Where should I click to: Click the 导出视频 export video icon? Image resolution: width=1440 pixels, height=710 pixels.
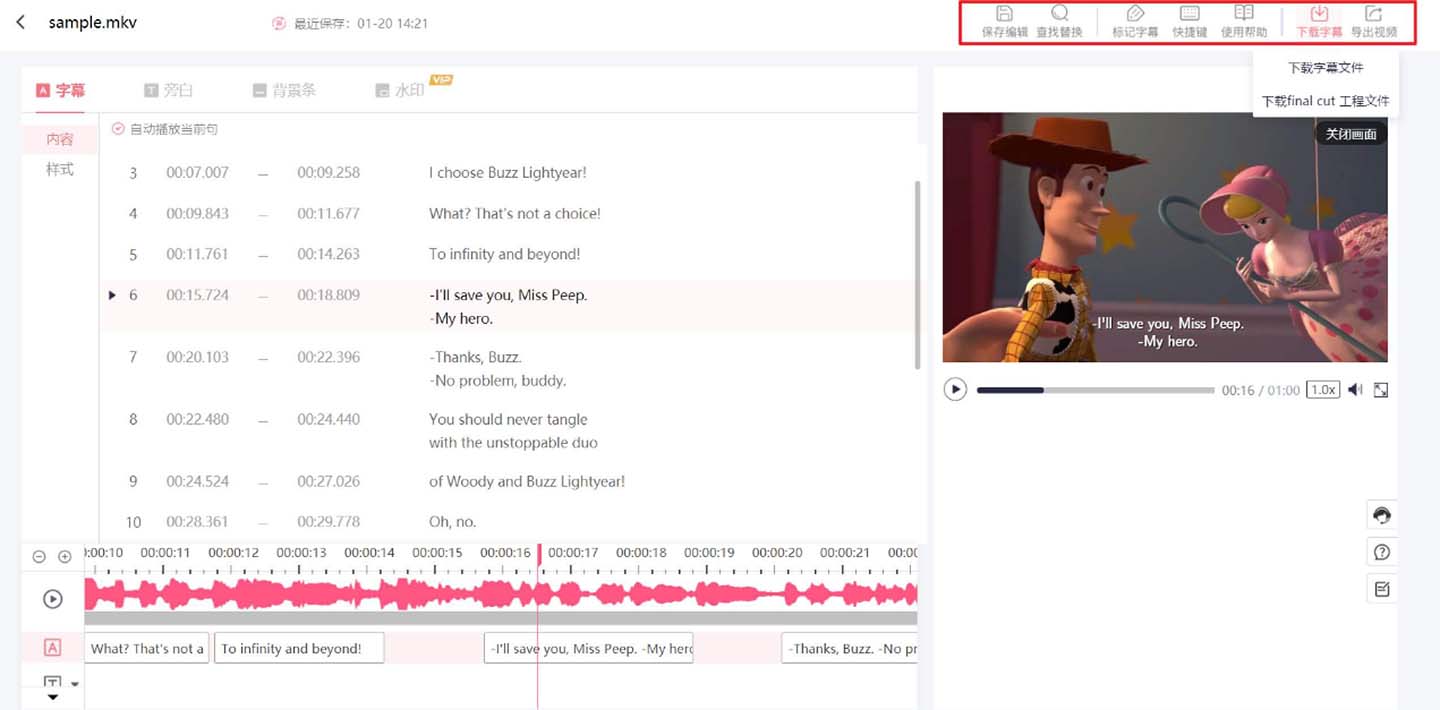[x=1373, y=15]
